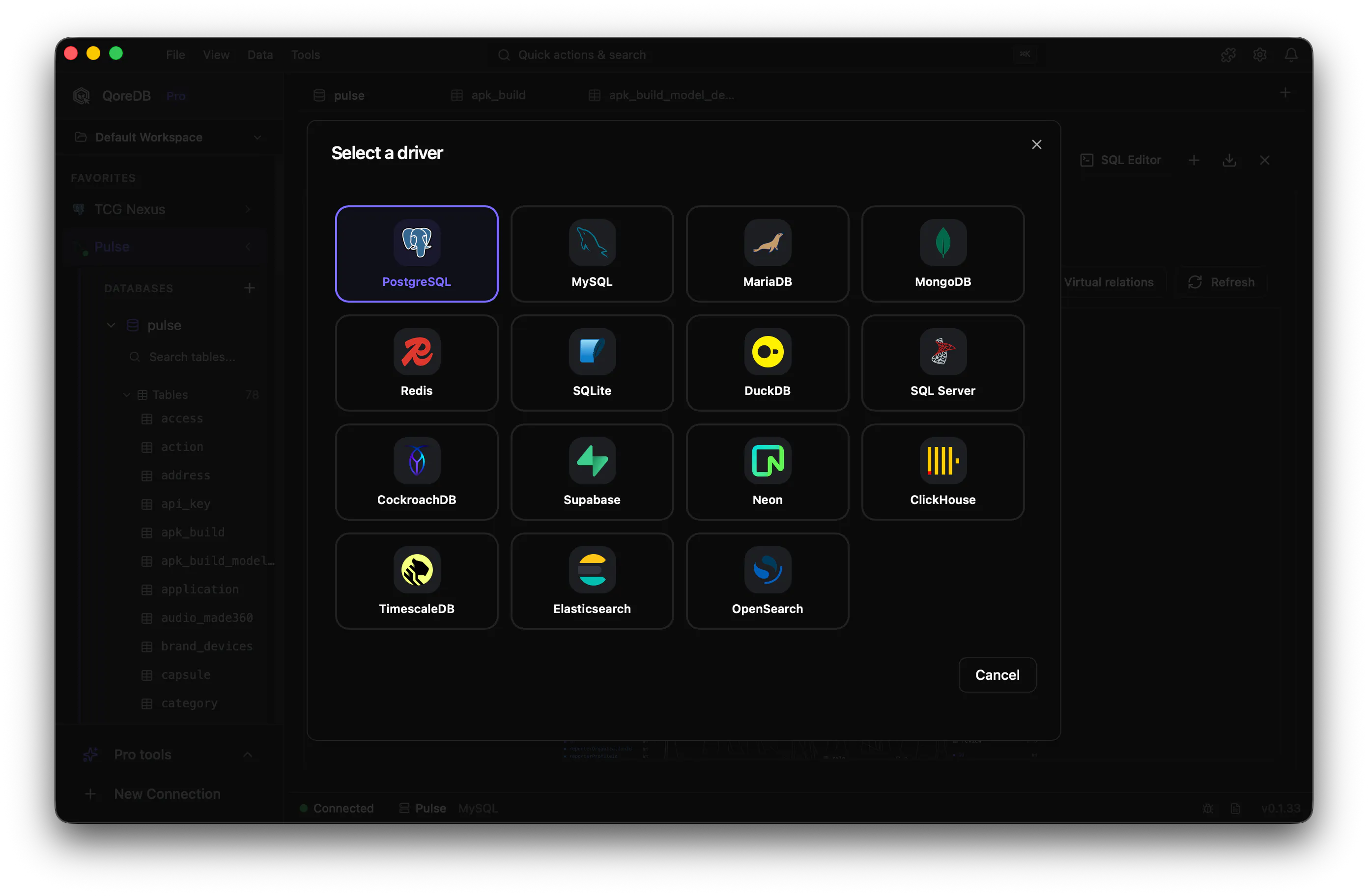Viewport: 1368px width, 896px height.
Task: Choose the MySQL dolphin driver
Action: click(592, 253)
